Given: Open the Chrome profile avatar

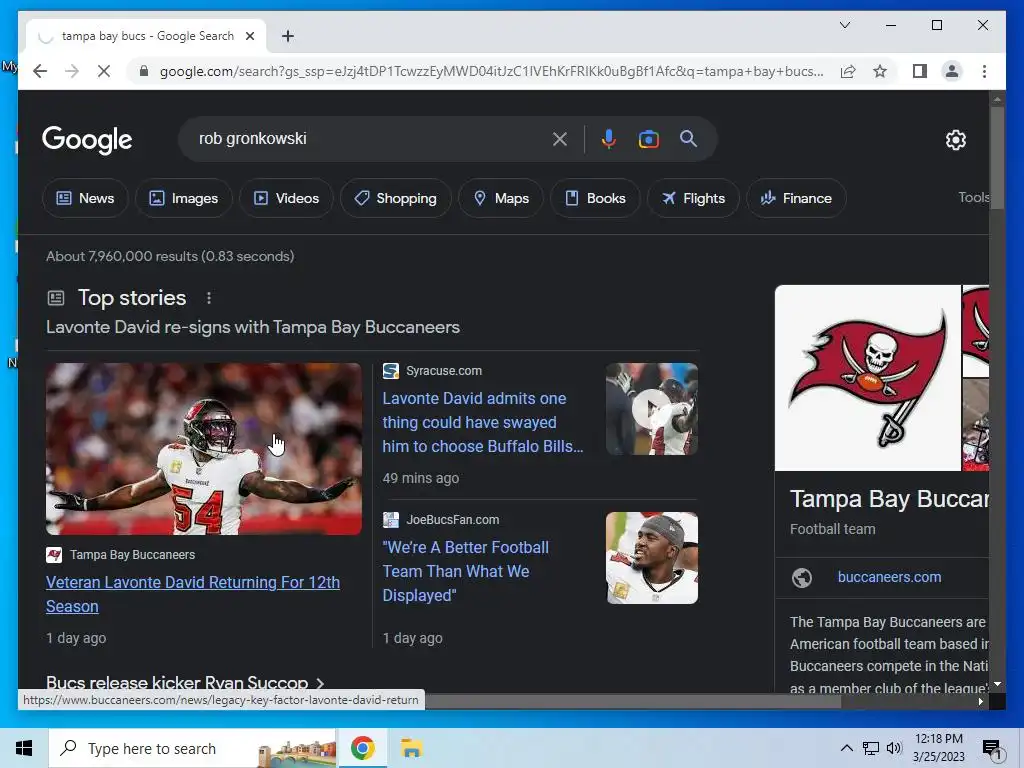Looking at the screenshot, I should click(x=952, y=71).
